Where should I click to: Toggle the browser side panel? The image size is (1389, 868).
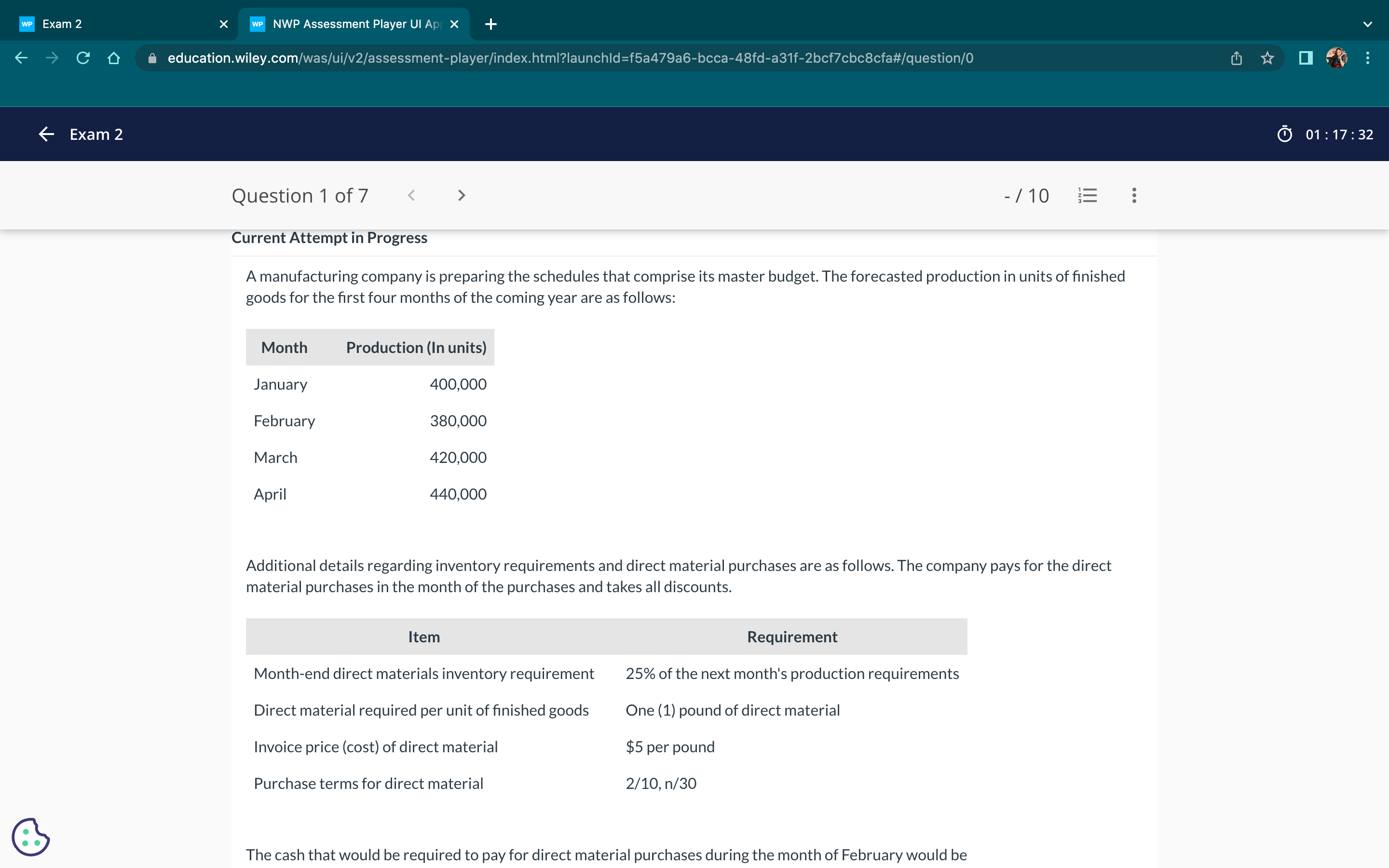pos(1305,58)
